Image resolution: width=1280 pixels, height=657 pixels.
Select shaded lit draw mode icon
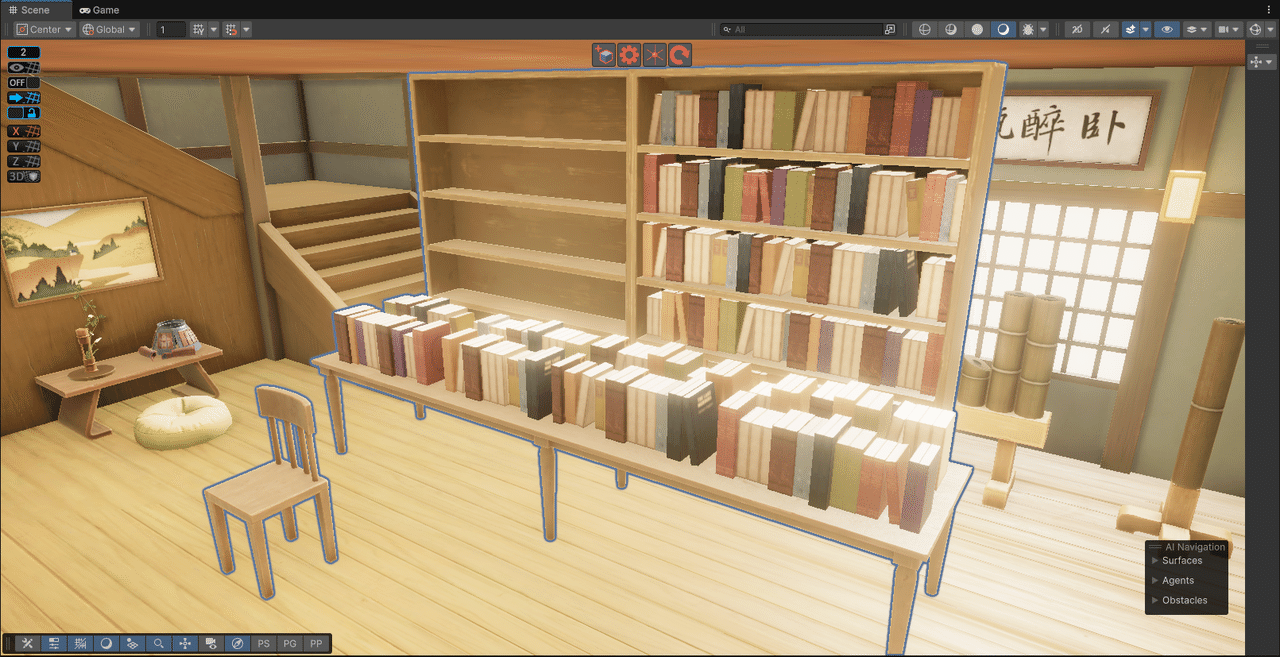pos(1004,30)
